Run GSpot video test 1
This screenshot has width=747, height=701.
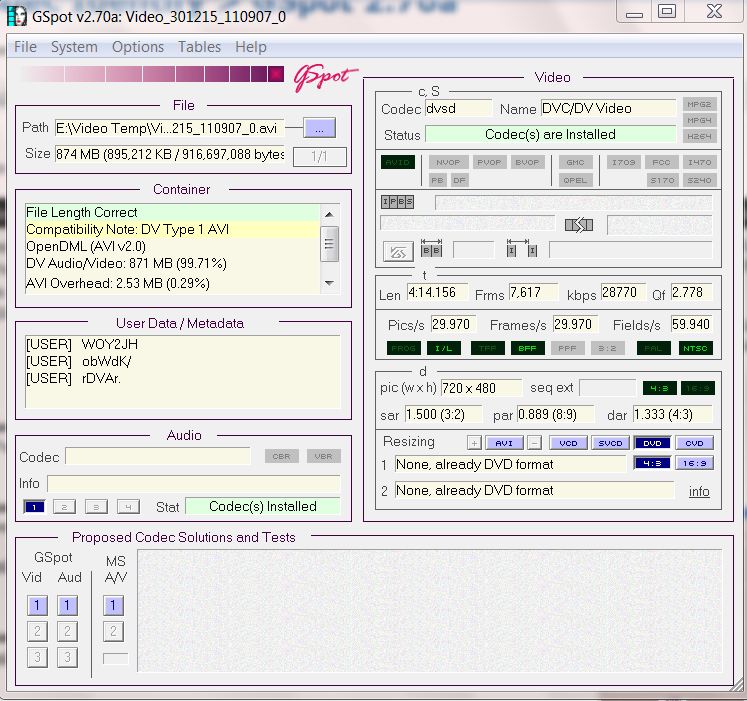tap(37, 605)
